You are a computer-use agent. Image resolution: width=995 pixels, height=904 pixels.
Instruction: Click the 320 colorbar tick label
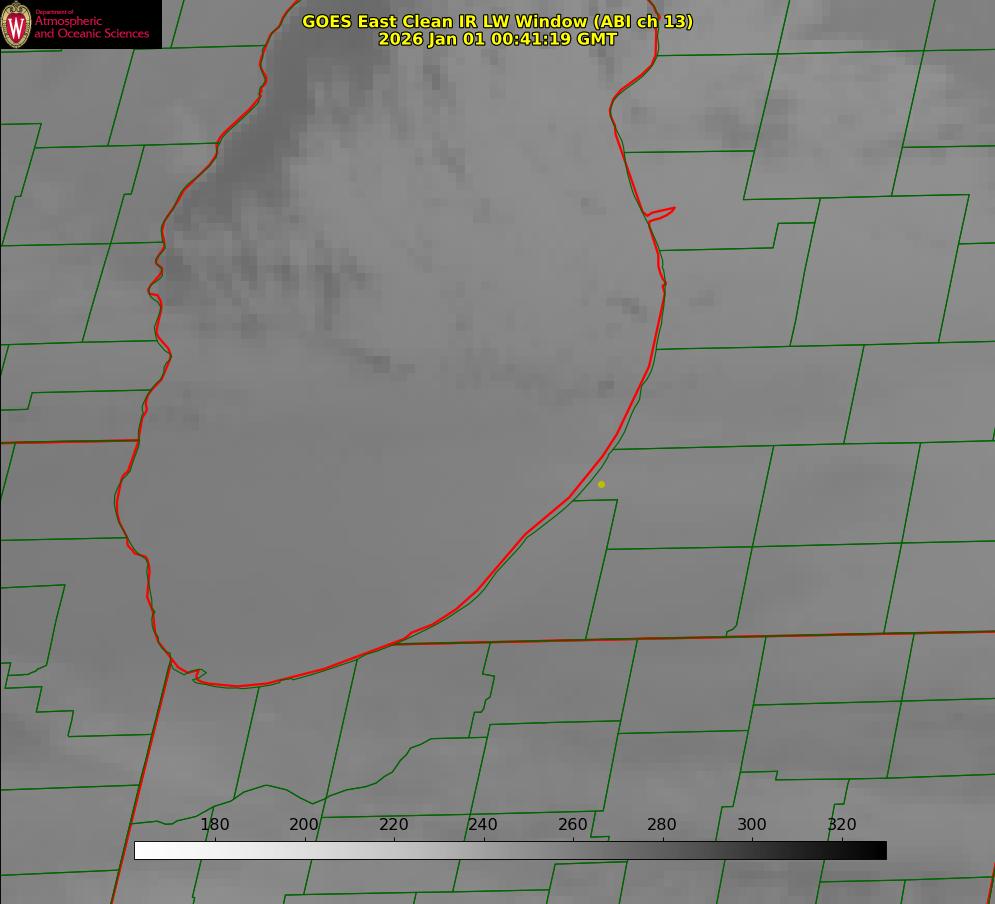pyautogui.click(x=842, y=825)
